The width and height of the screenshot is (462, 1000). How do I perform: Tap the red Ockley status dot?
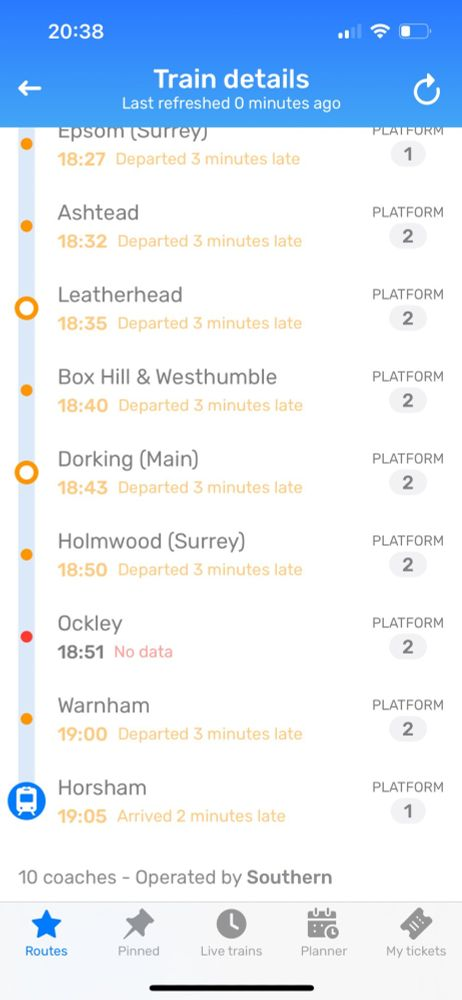[26, 636]
